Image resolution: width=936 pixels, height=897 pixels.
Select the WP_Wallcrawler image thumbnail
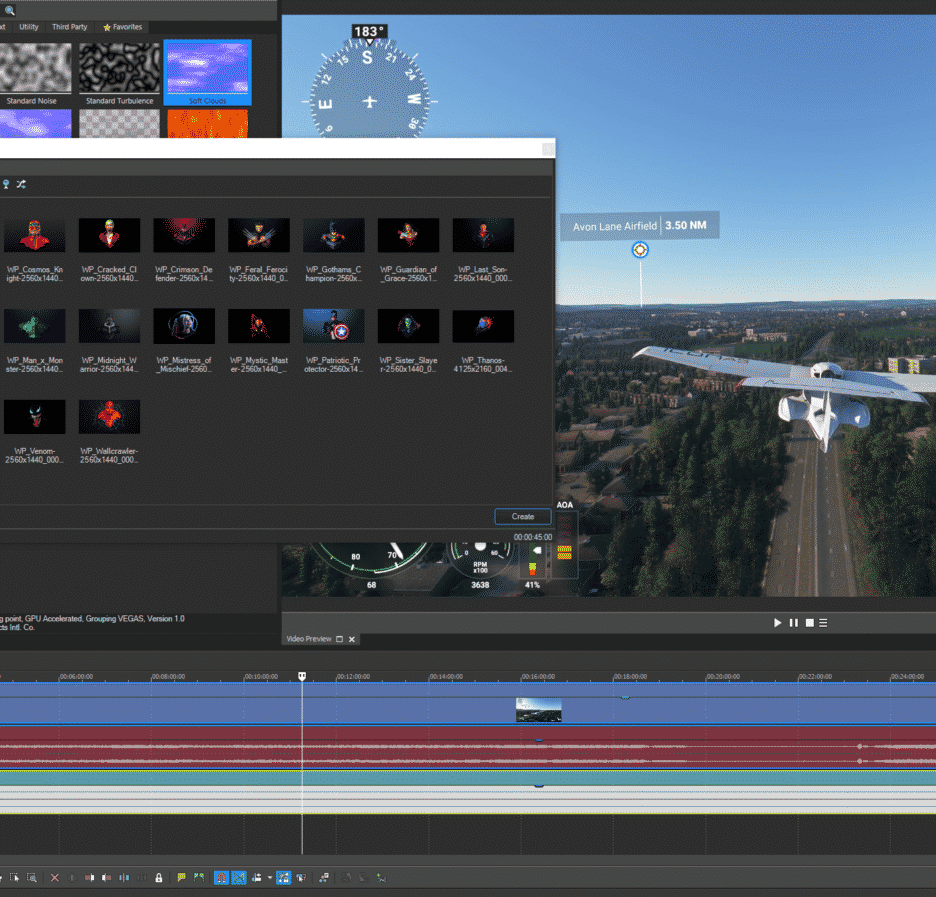pos(109,417)
